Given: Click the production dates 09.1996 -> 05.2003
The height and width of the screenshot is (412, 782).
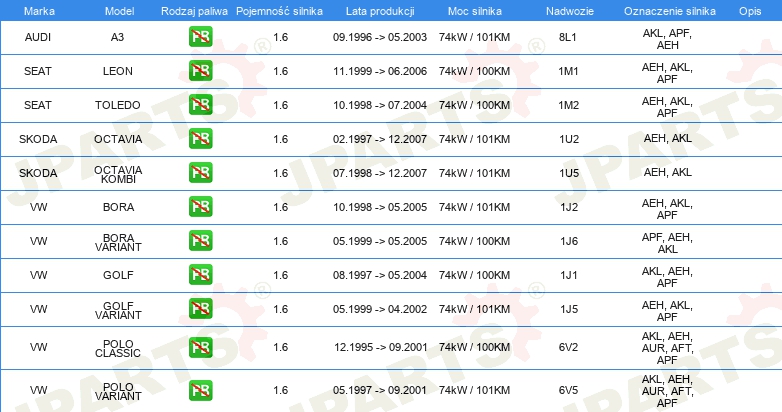Looking at the screenshot, I should point(380,37).
